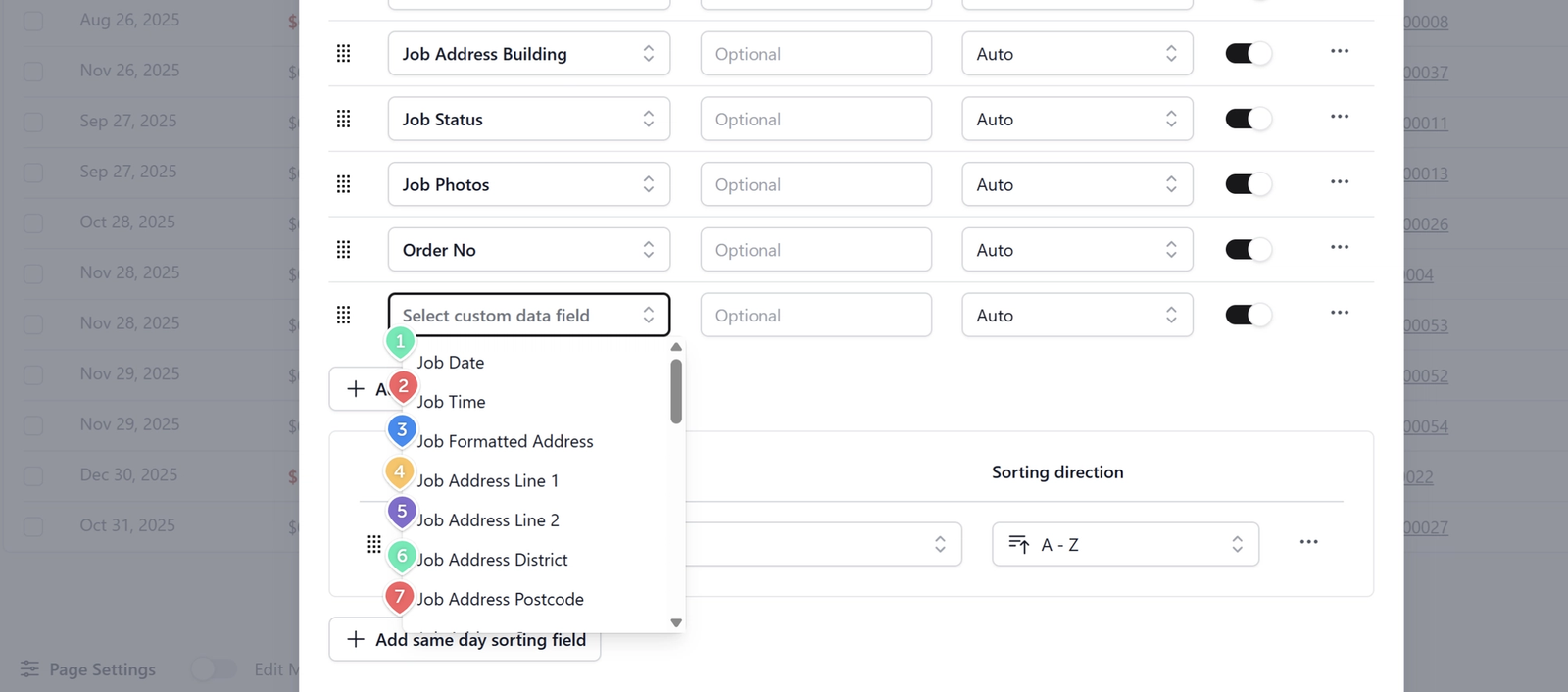Click the dropdown list scrollbar thumb

(x=676, y=391)
